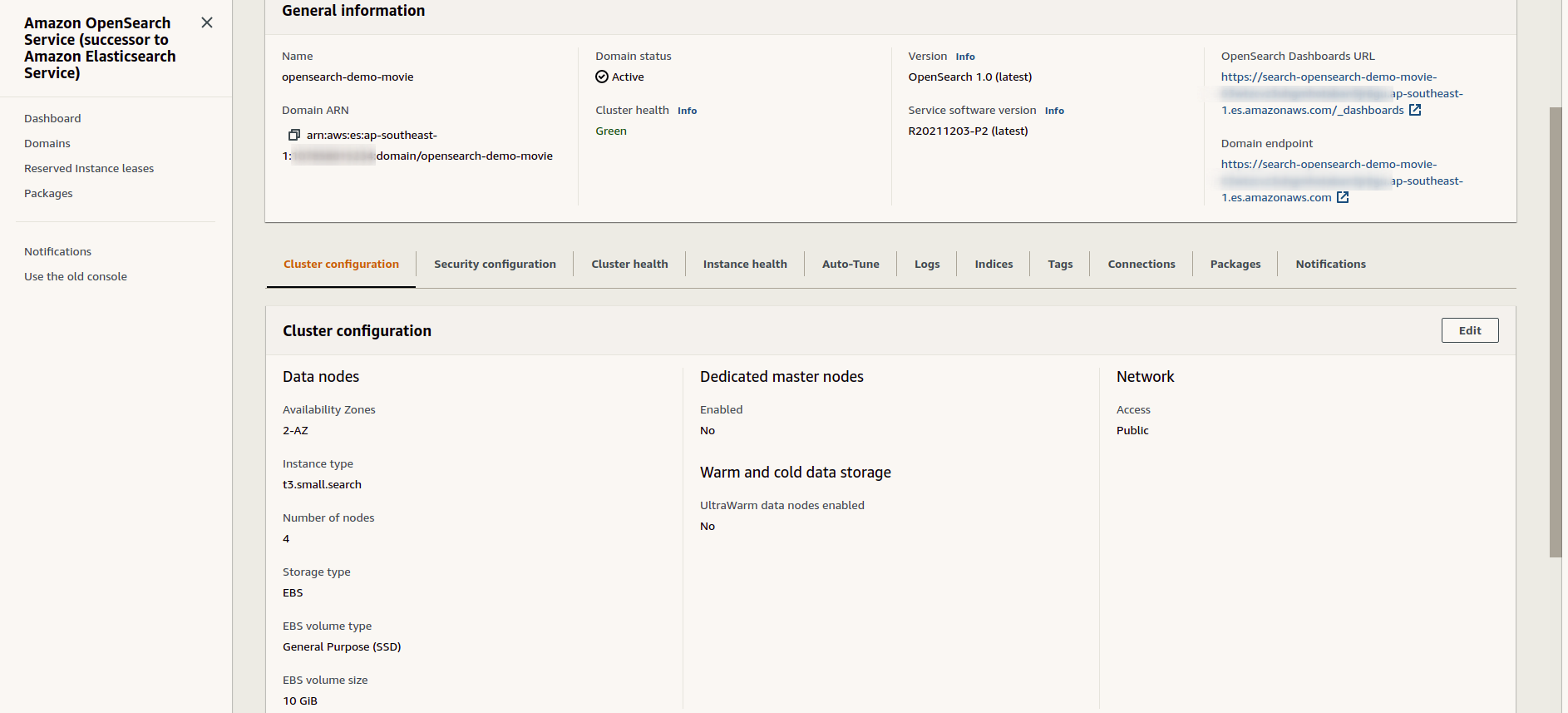Open the Cluster health tab
The height and width of the screenshot is (713, 1568).
click(629, 264)
